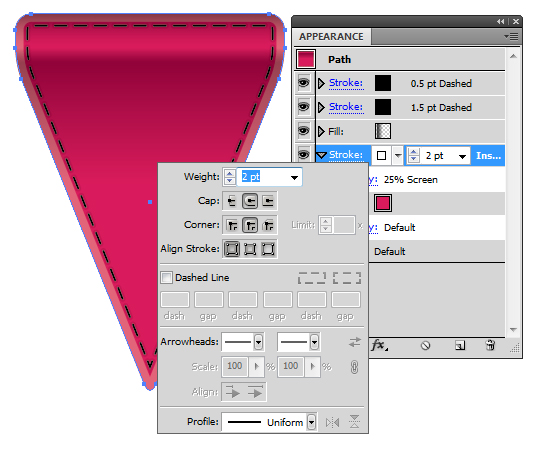The image size is (539, 450).
Task: Align stroke to outside icon
Action: point(268,249)
